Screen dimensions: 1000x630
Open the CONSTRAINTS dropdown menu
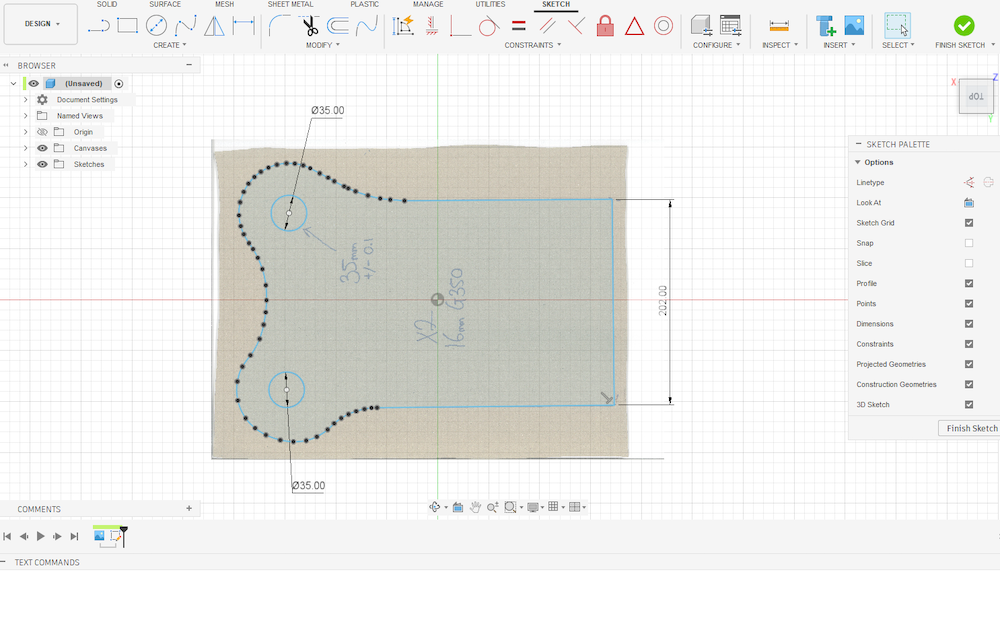[532, 45]
